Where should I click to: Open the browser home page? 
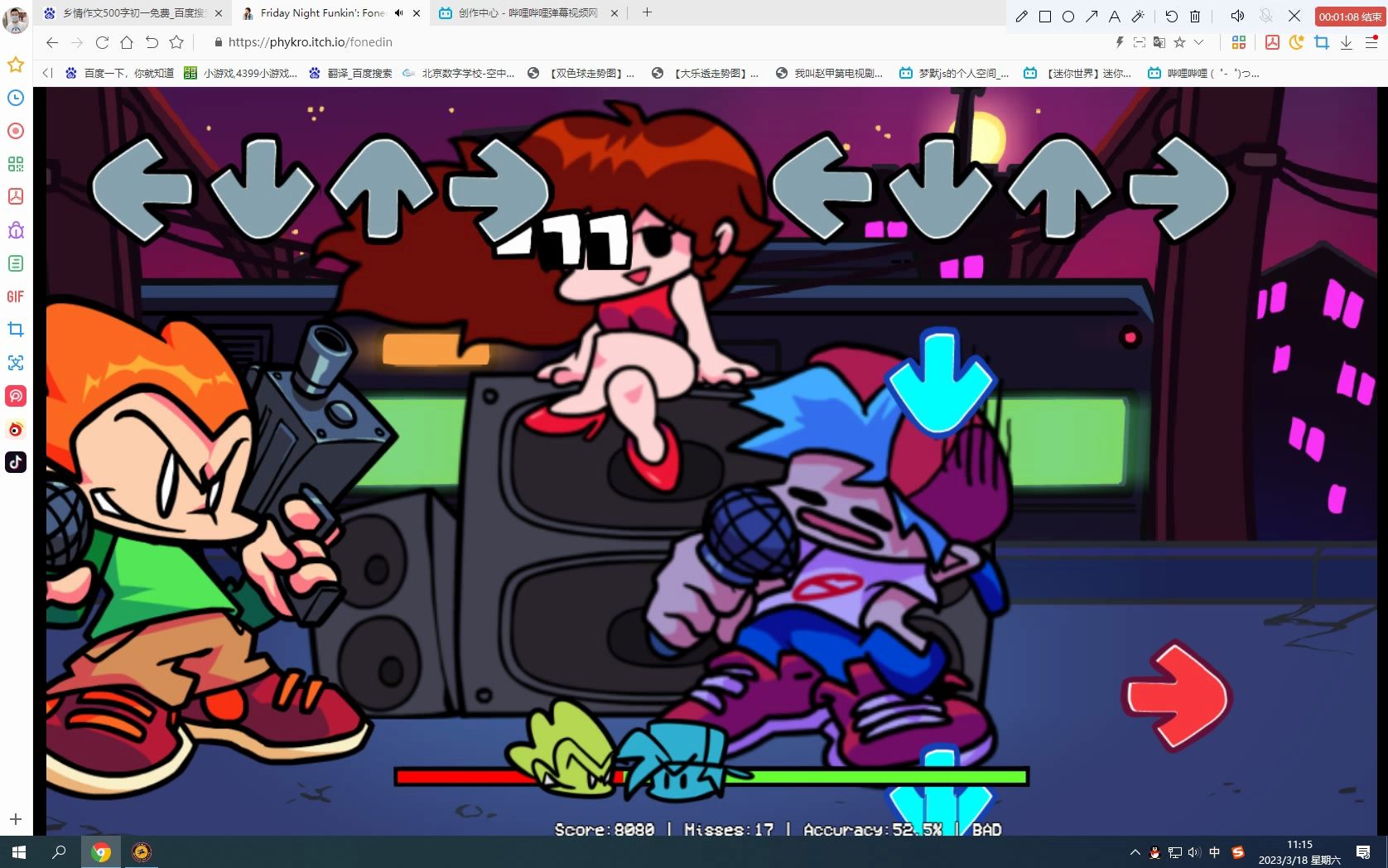coord(127,42)
